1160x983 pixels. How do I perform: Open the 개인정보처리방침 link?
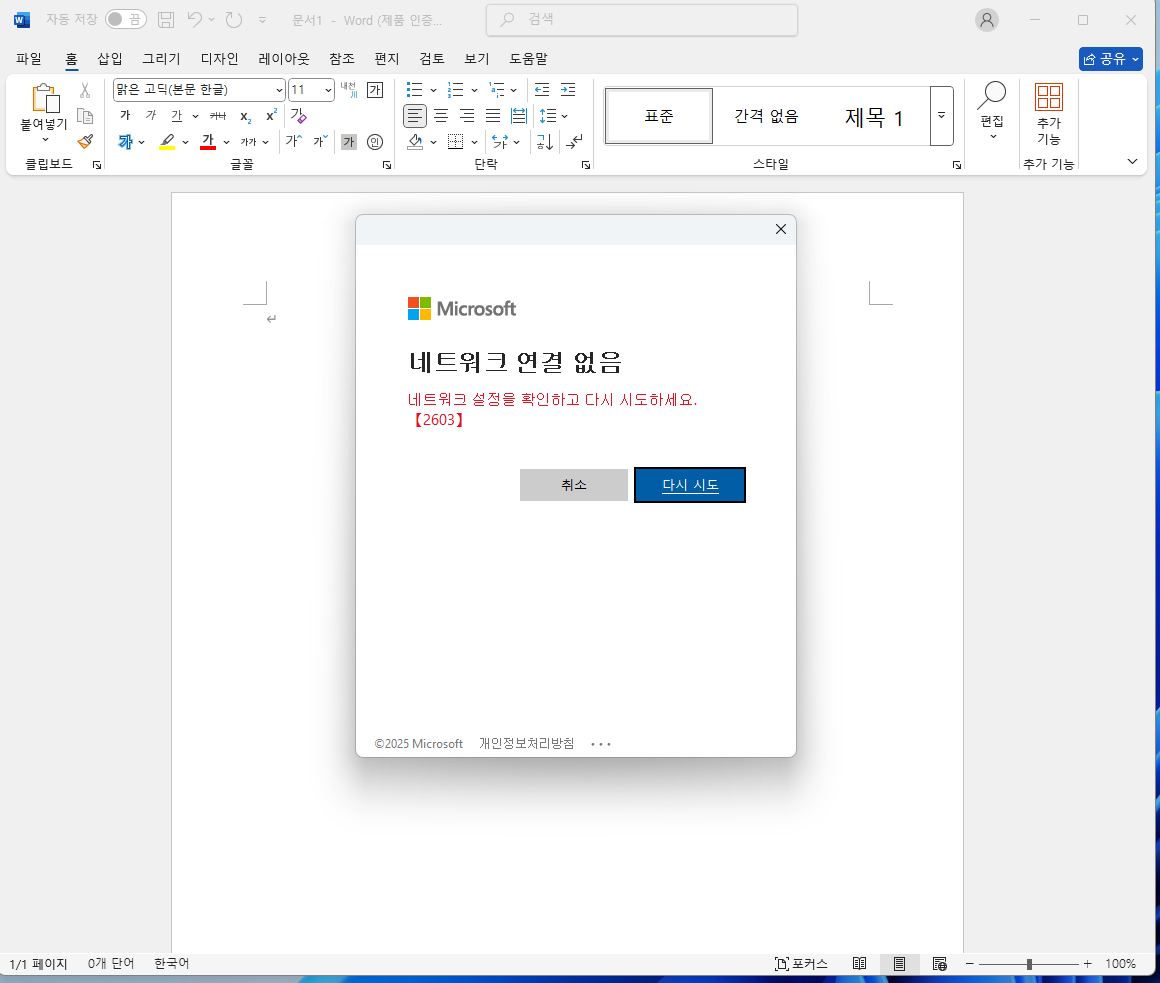[x=526, y=743]
